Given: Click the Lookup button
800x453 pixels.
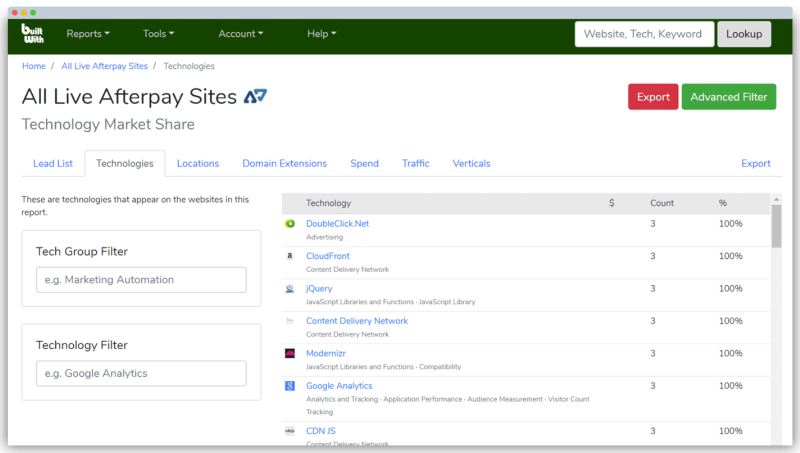Looking at the screenshot, I should (744, 34).
